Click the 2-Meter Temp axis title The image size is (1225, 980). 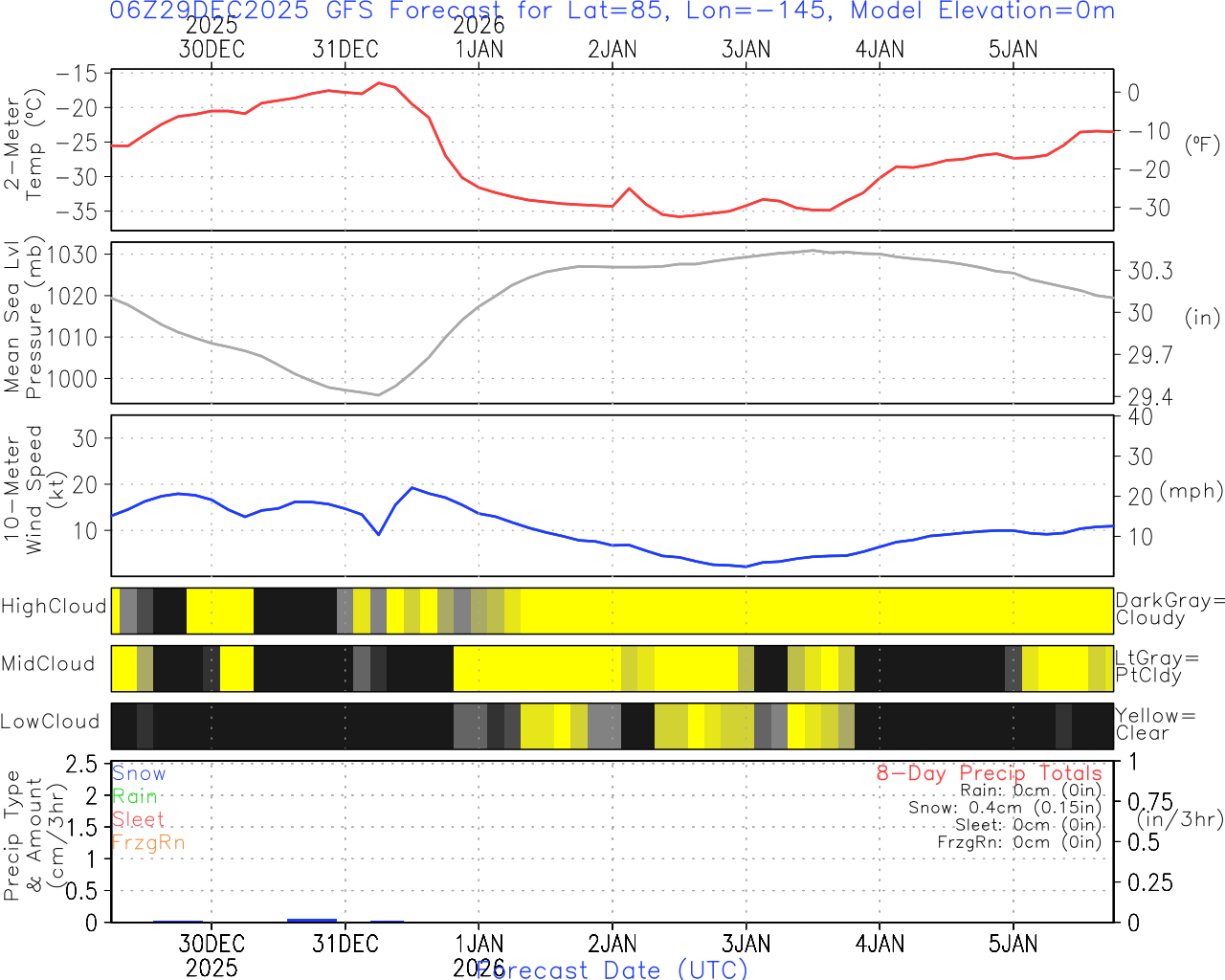23,145
